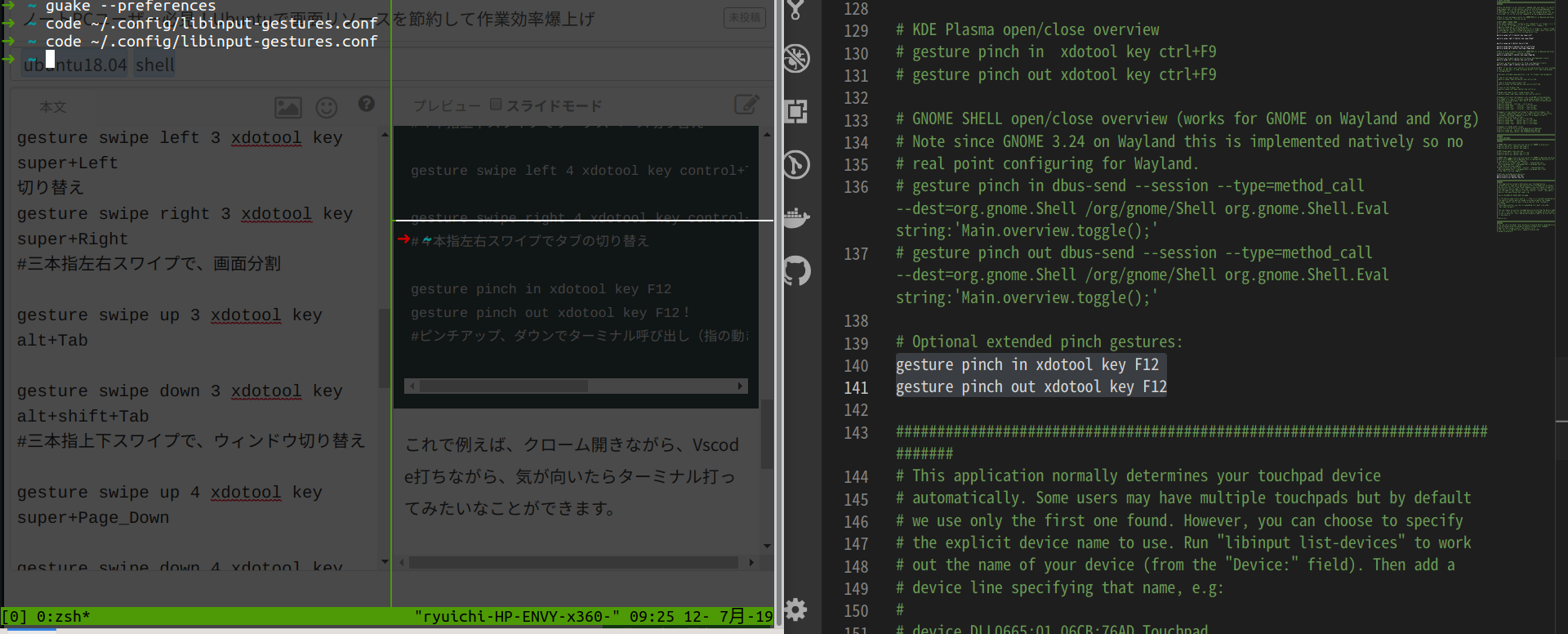Click '#三本指左右スワイプで、画面分割' in editor
Image resolution: width=1568 pixels, height=634 pixels.
coord(149,264)
